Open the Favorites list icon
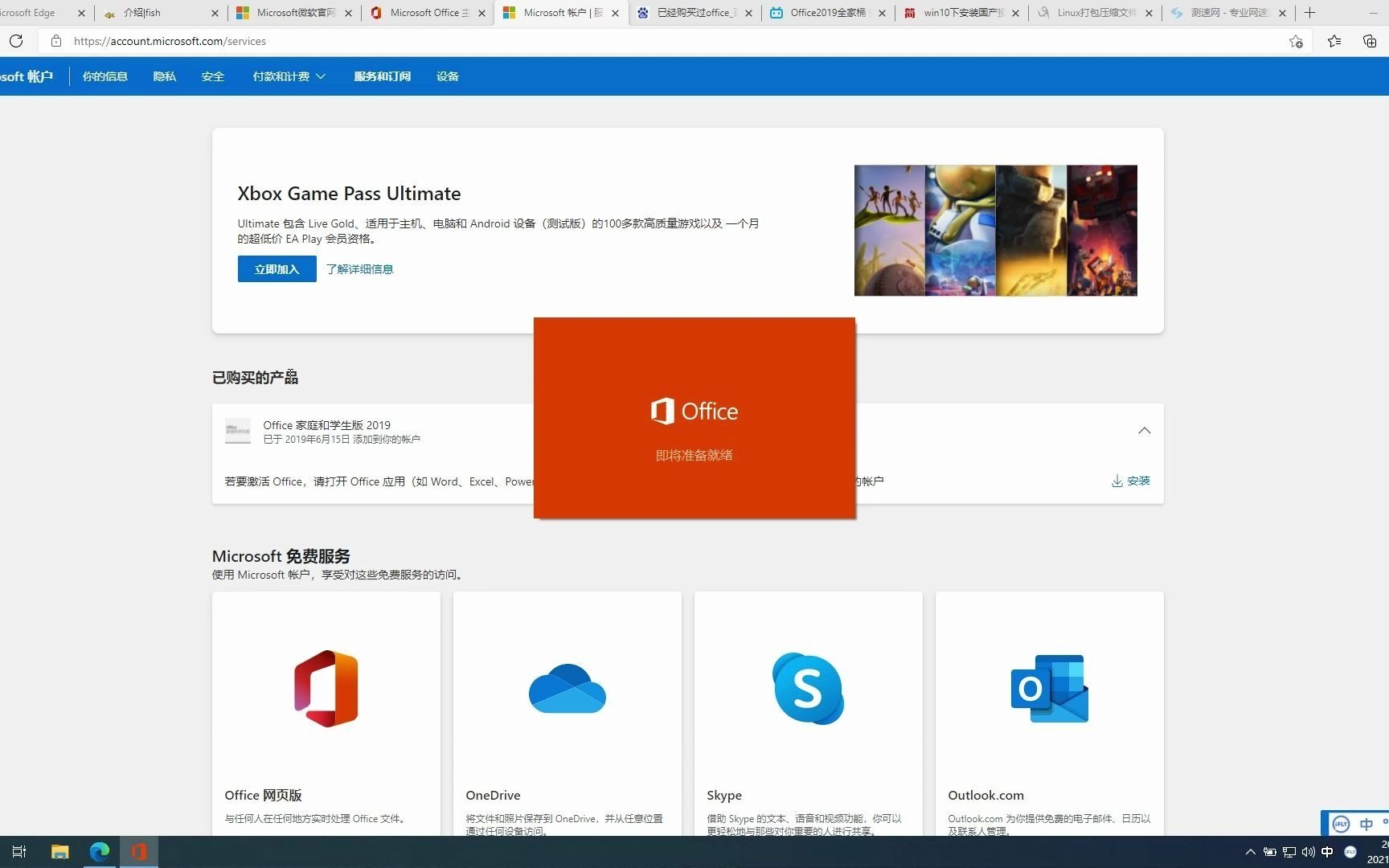 coord(1334,41)
